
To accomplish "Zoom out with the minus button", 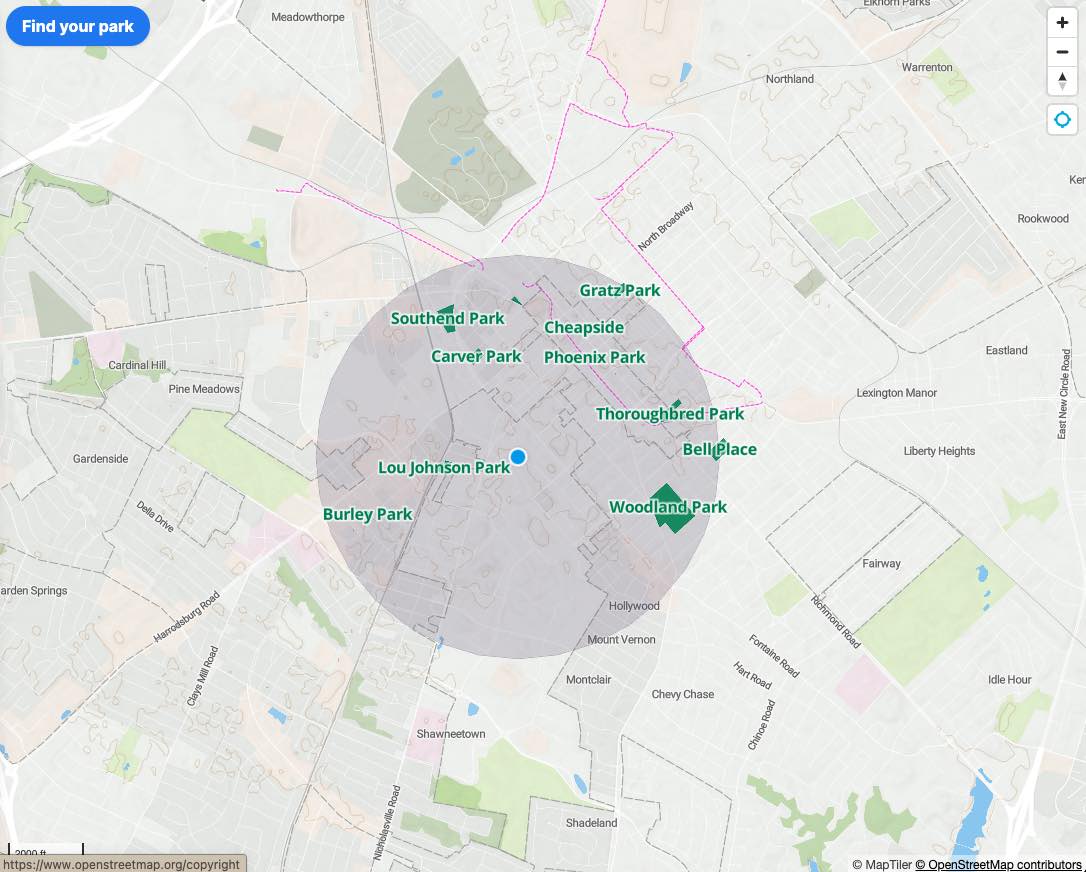I will coord(1062,52).
